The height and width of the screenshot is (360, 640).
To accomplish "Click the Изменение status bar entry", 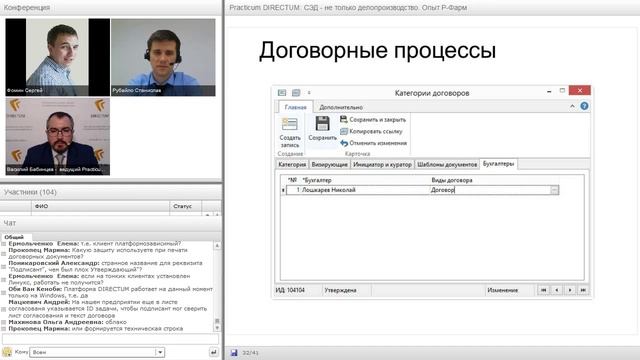I will (x=502, y=290).
